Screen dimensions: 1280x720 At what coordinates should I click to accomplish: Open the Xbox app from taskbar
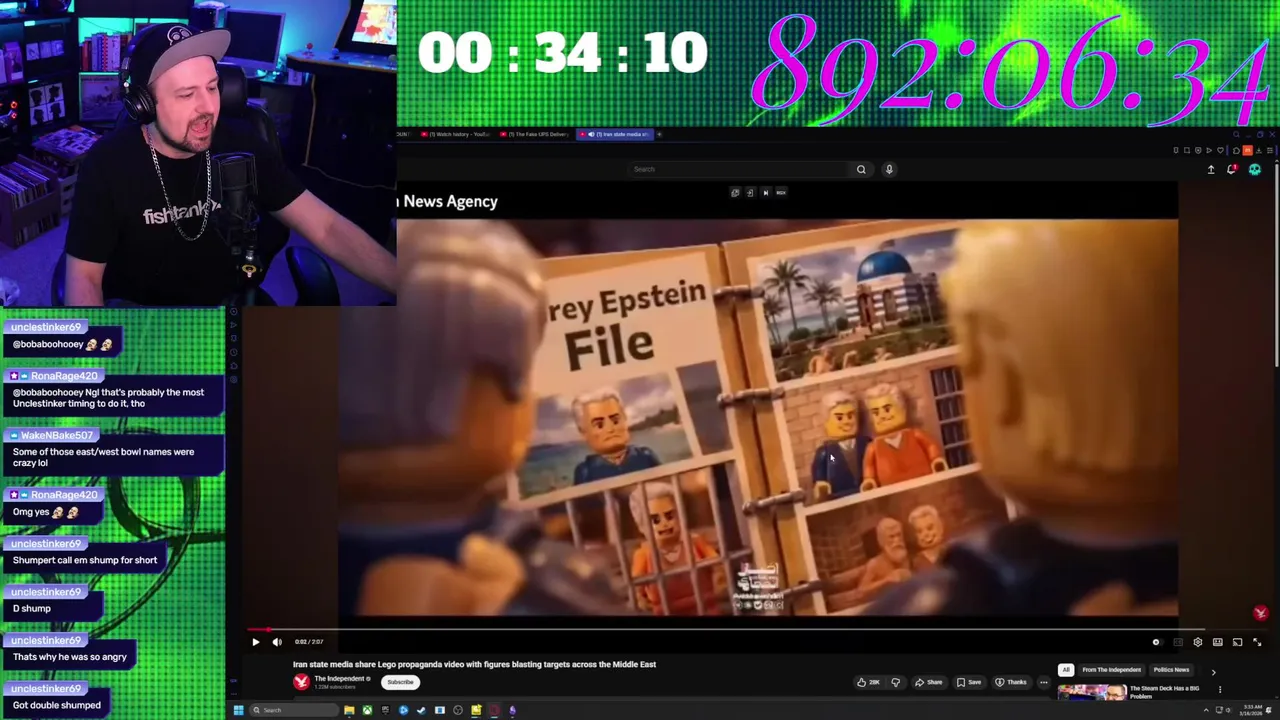[x=367, y=710]
